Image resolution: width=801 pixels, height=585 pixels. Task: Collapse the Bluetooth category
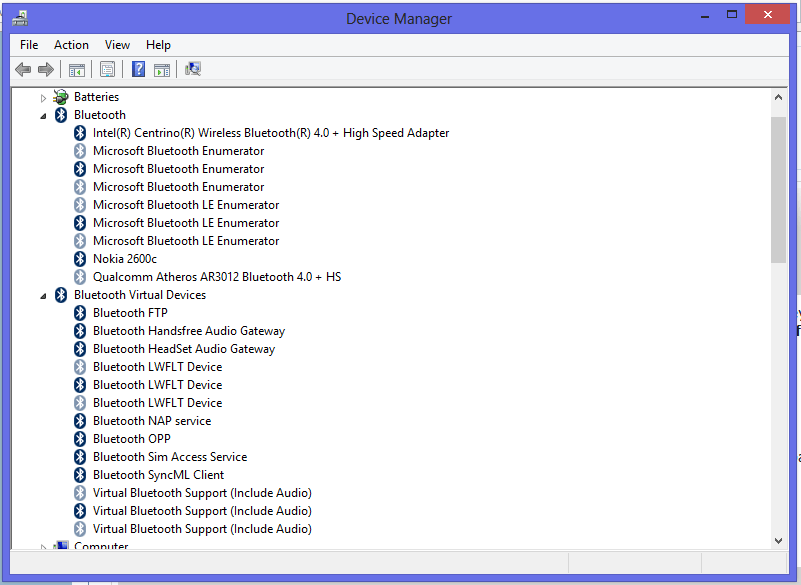click(43, 116)
